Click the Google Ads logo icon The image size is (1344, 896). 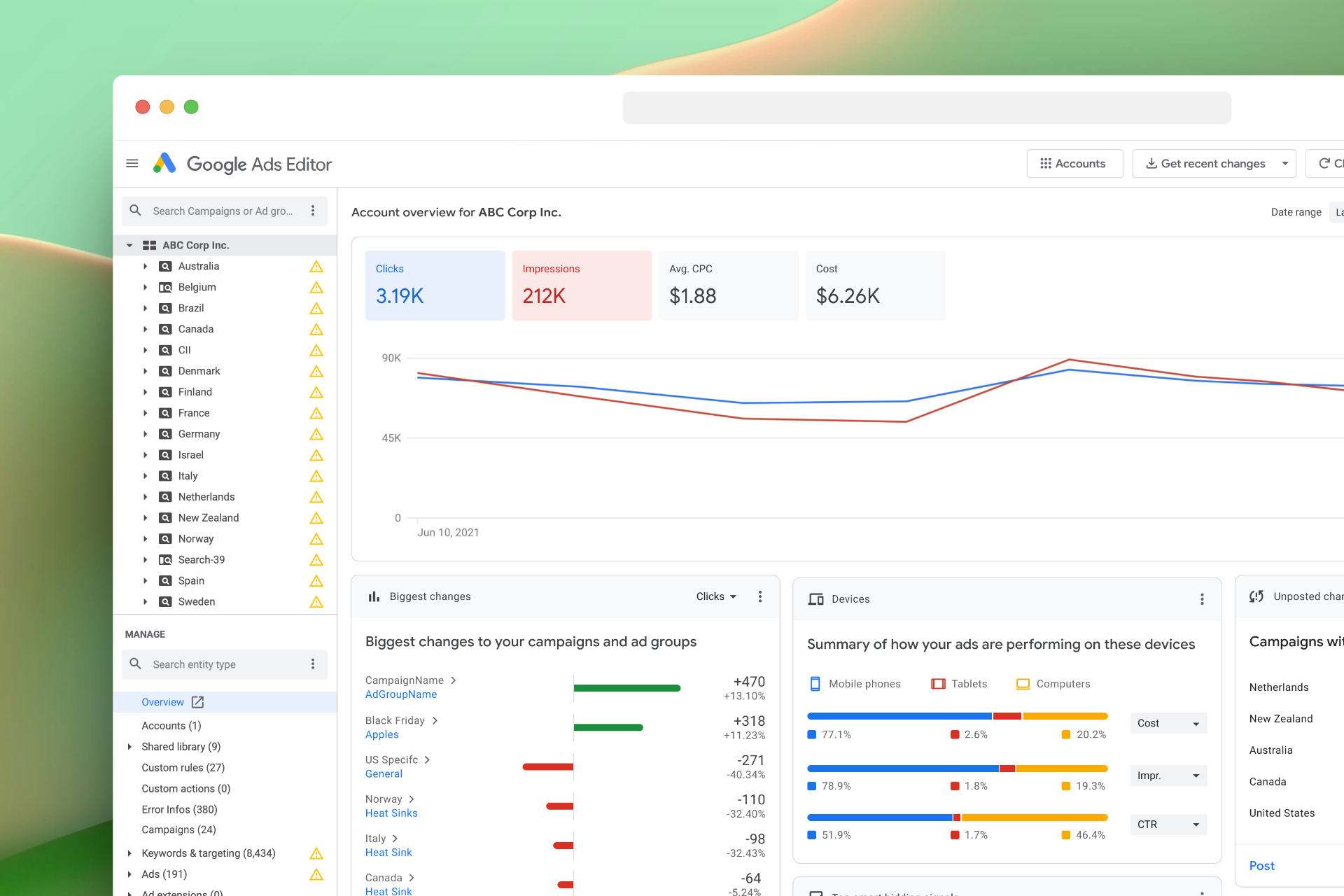pos(164,164)
